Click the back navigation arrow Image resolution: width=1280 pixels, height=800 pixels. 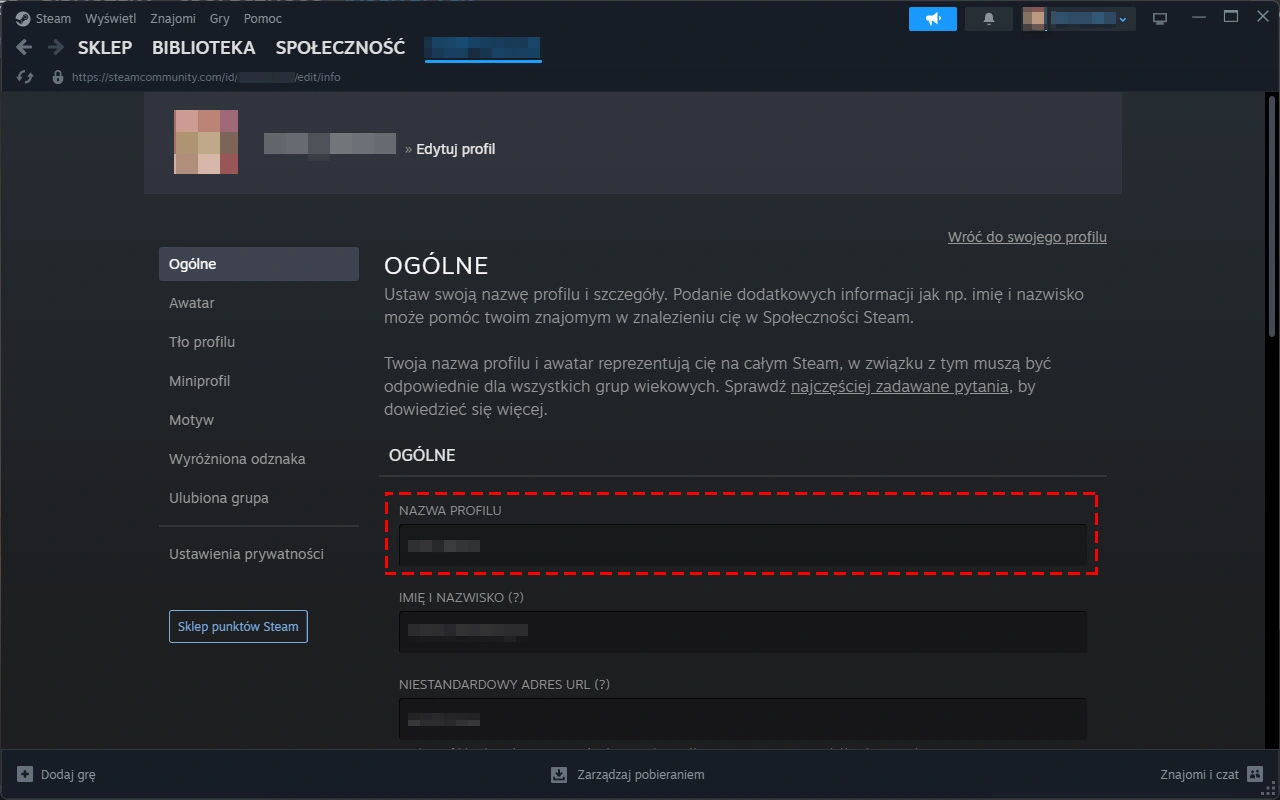pyautogui.click(x=25, y=47)
